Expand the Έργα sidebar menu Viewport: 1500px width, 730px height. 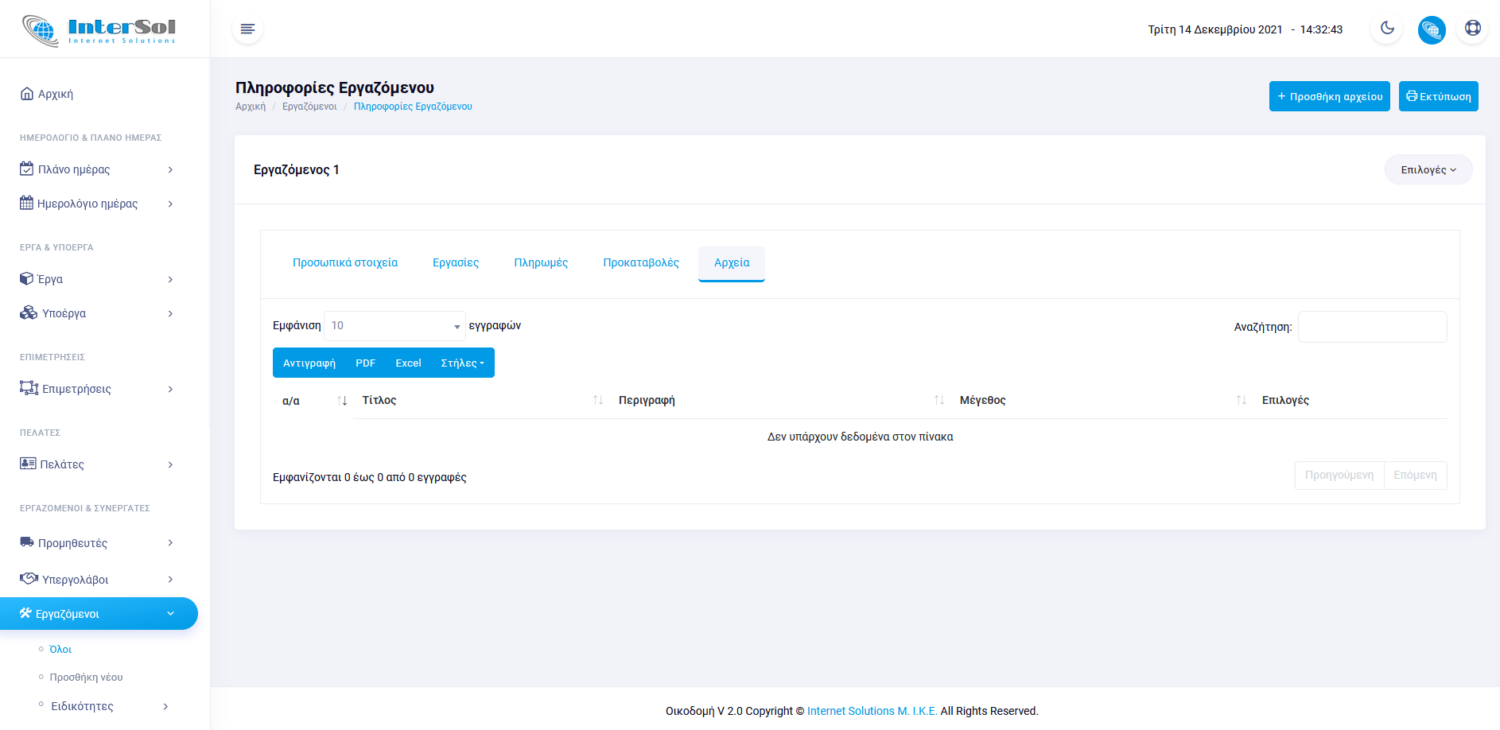tap(97, 279)
